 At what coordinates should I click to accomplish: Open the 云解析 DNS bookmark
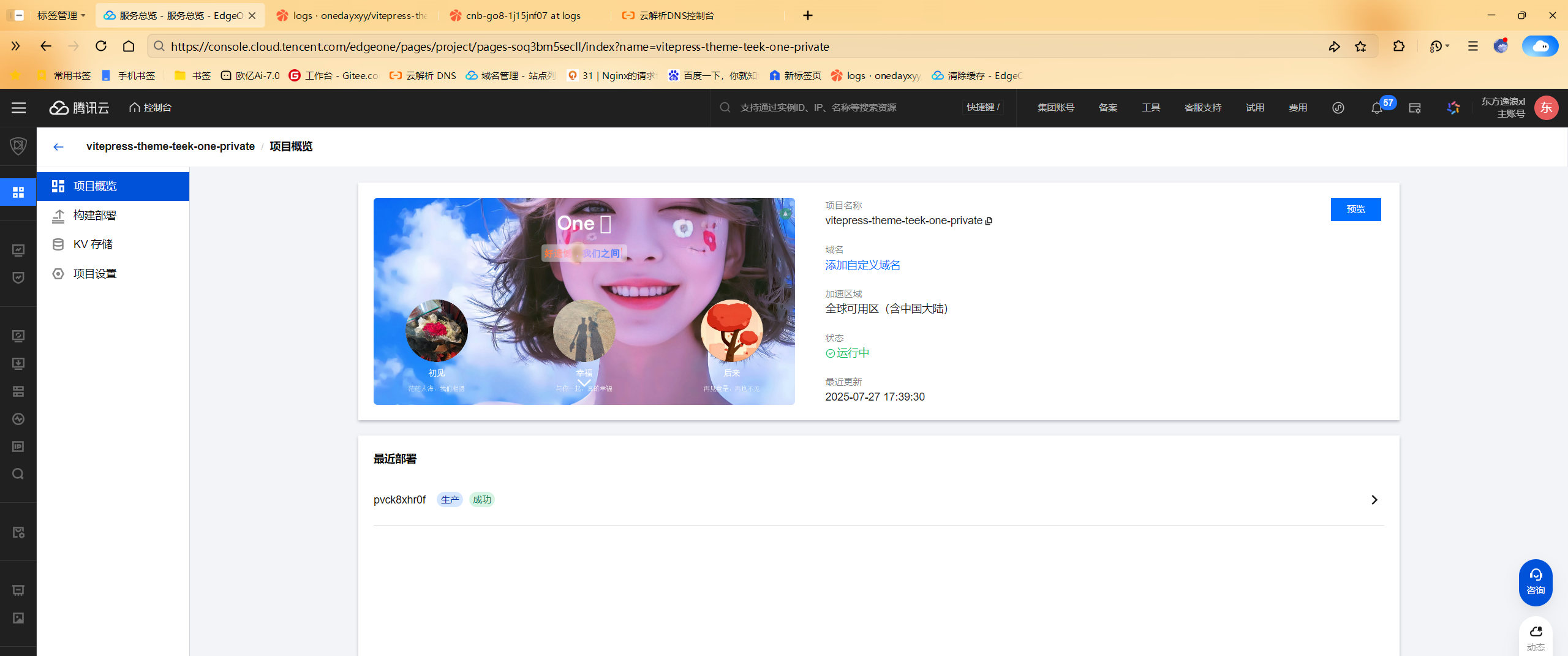(x=423, y=75)
